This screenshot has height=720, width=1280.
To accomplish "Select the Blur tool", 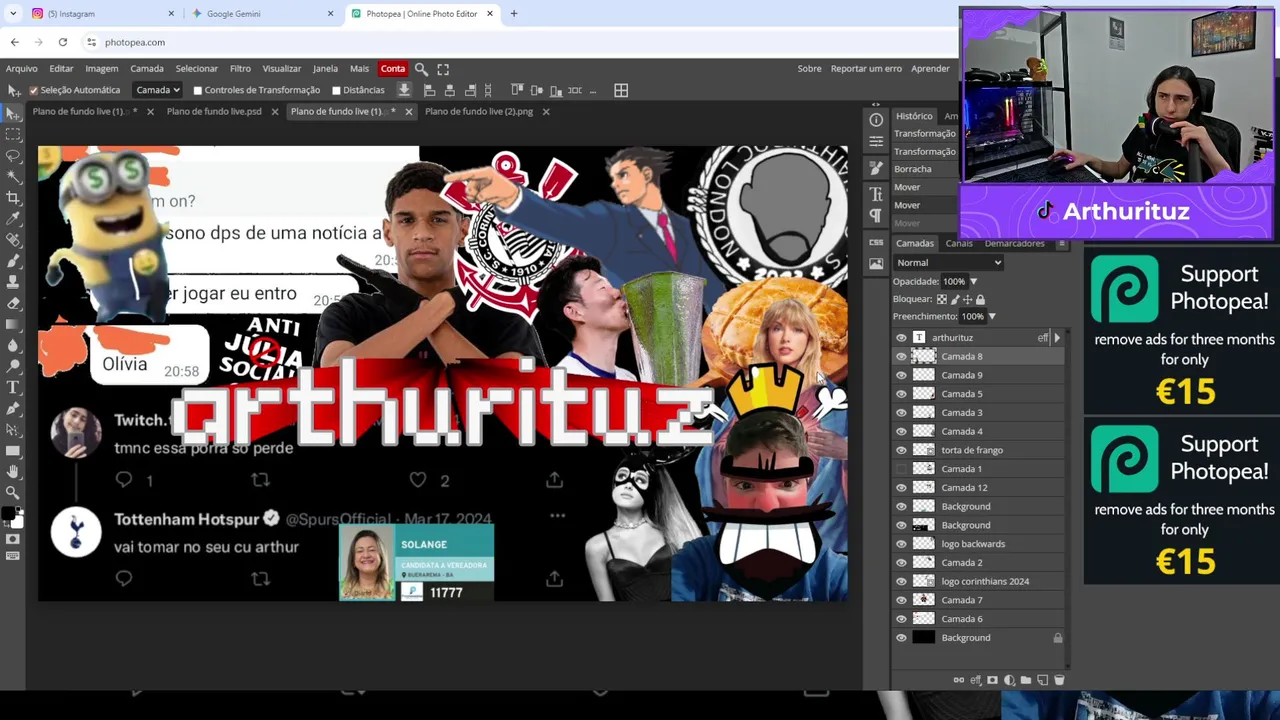I will tap(13, 344).
